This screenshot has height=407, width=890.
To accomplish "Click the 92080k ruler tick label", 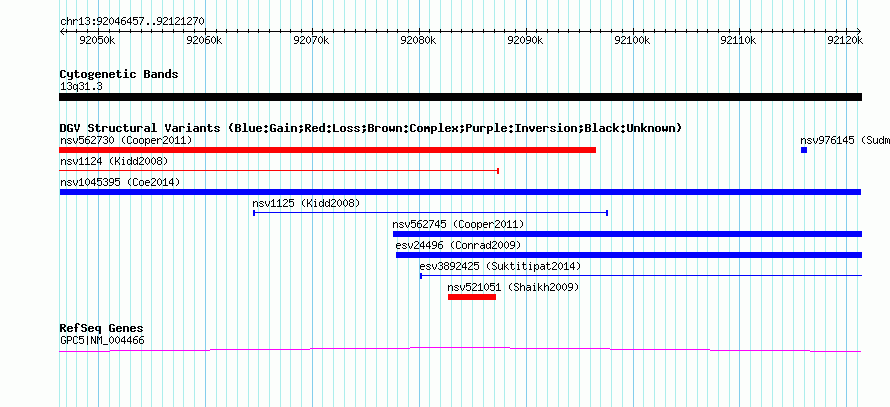I will [418, 40].
